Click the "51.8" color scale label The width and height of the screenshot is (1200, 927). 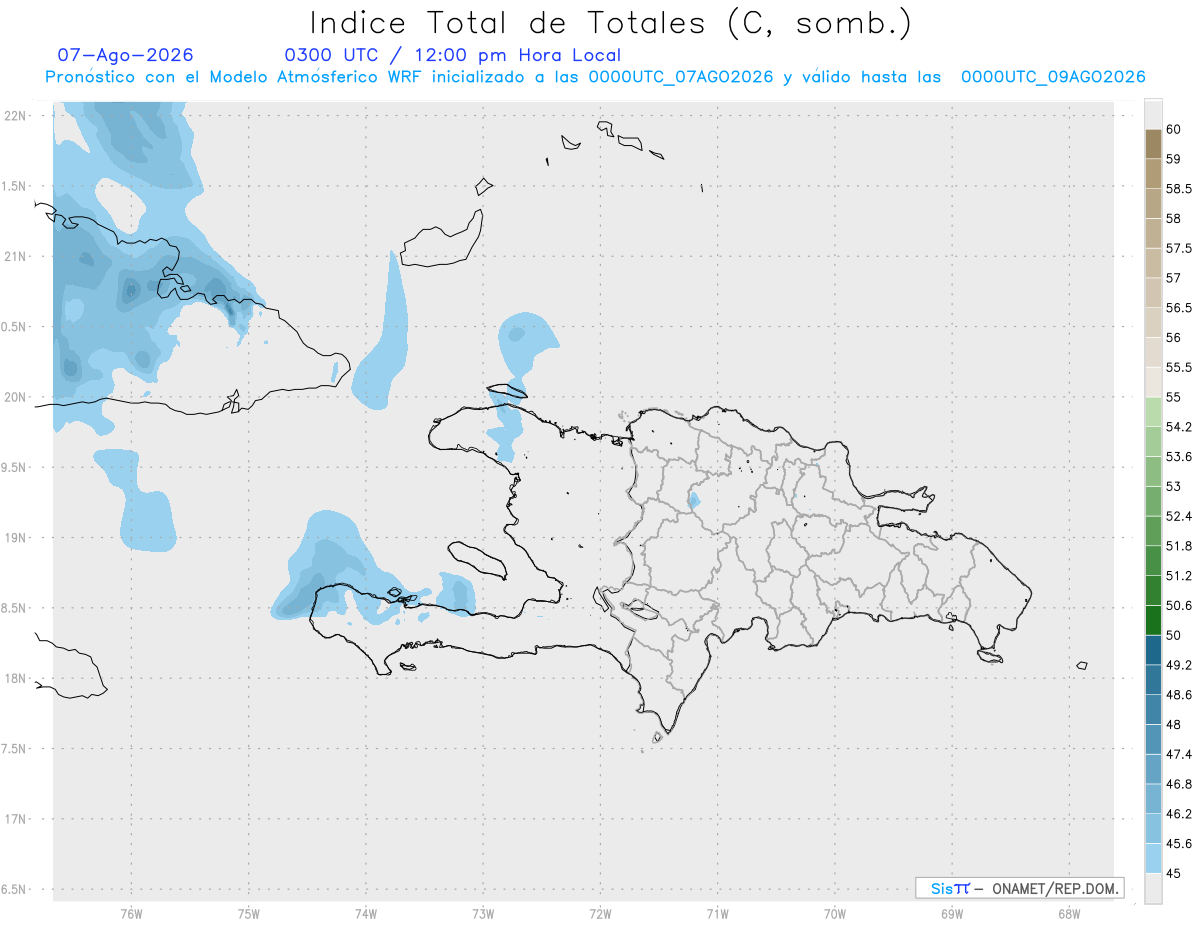coord(1179,546)
